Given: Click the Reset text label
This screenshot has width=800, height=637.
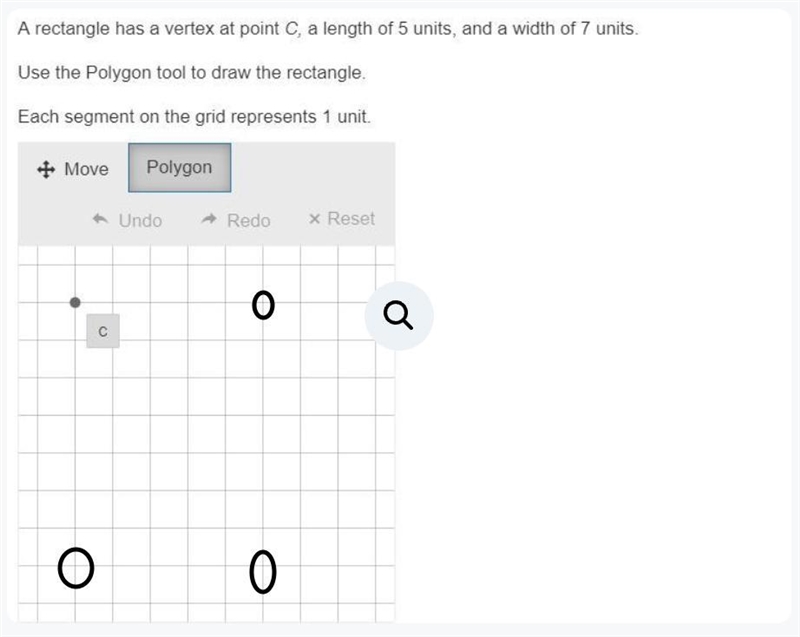Looking at the screenshot, I should [x=351, y=218].
